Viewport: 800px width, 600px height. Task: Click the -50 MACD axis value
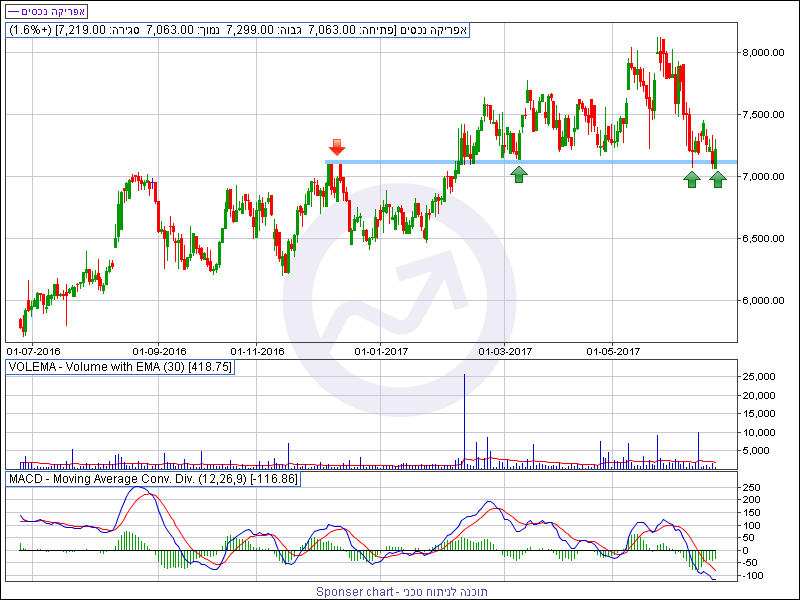pyautogui.click(x=750, y=563)
